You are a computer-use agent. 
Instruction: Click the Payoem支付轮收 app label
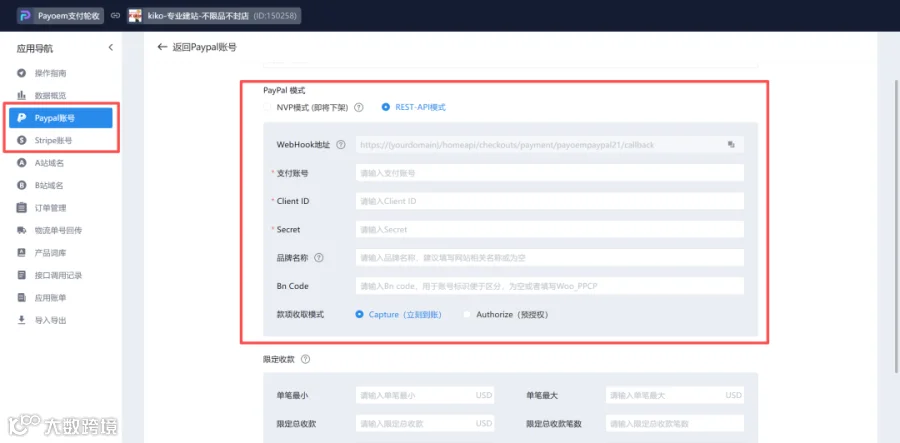(69, 16)
